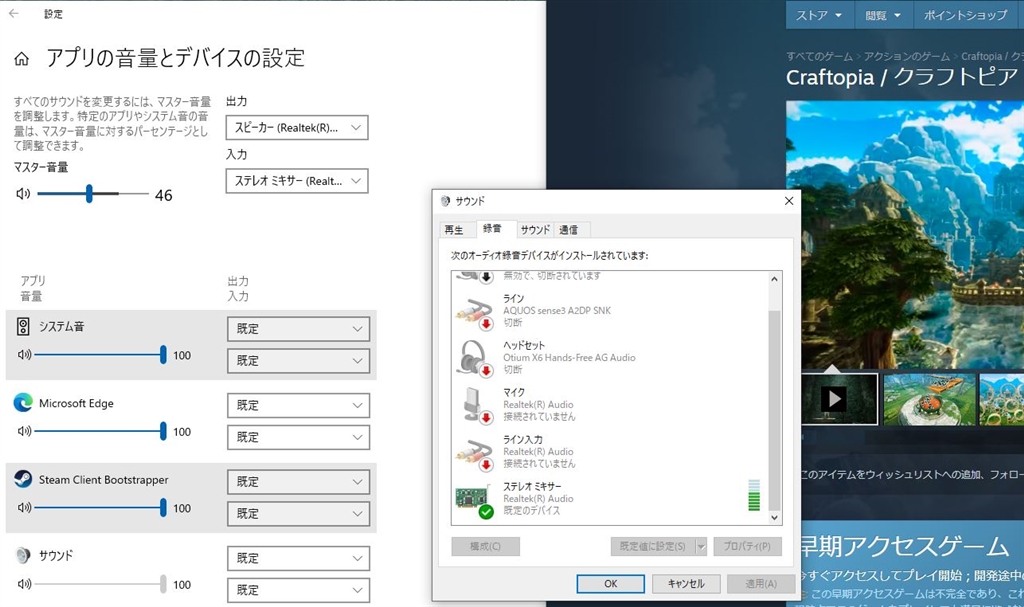Adjust the システム音 volume slider handle

(163, 355)
